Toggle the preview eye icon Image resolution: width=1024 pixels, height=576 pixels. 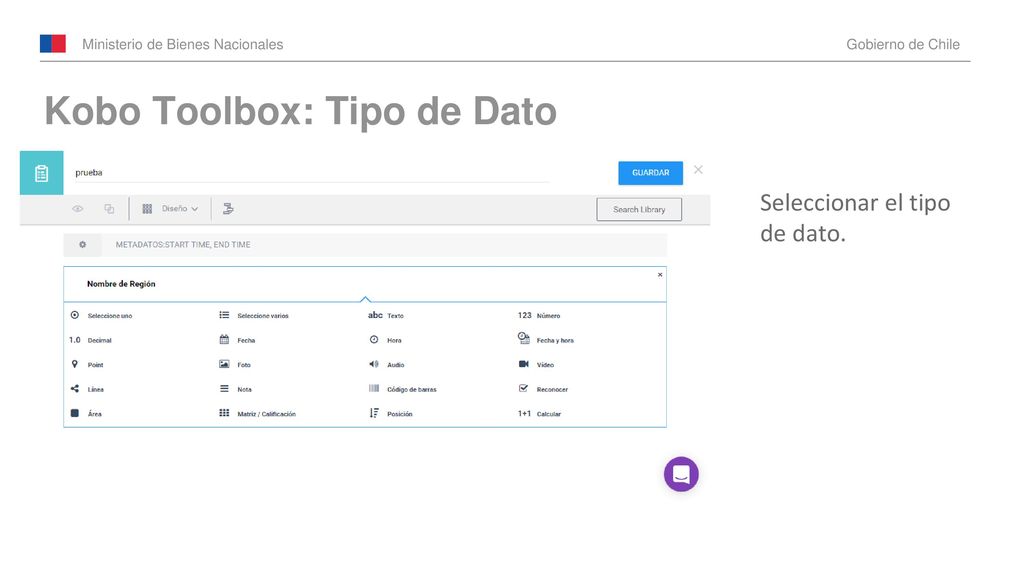(78, 209)
